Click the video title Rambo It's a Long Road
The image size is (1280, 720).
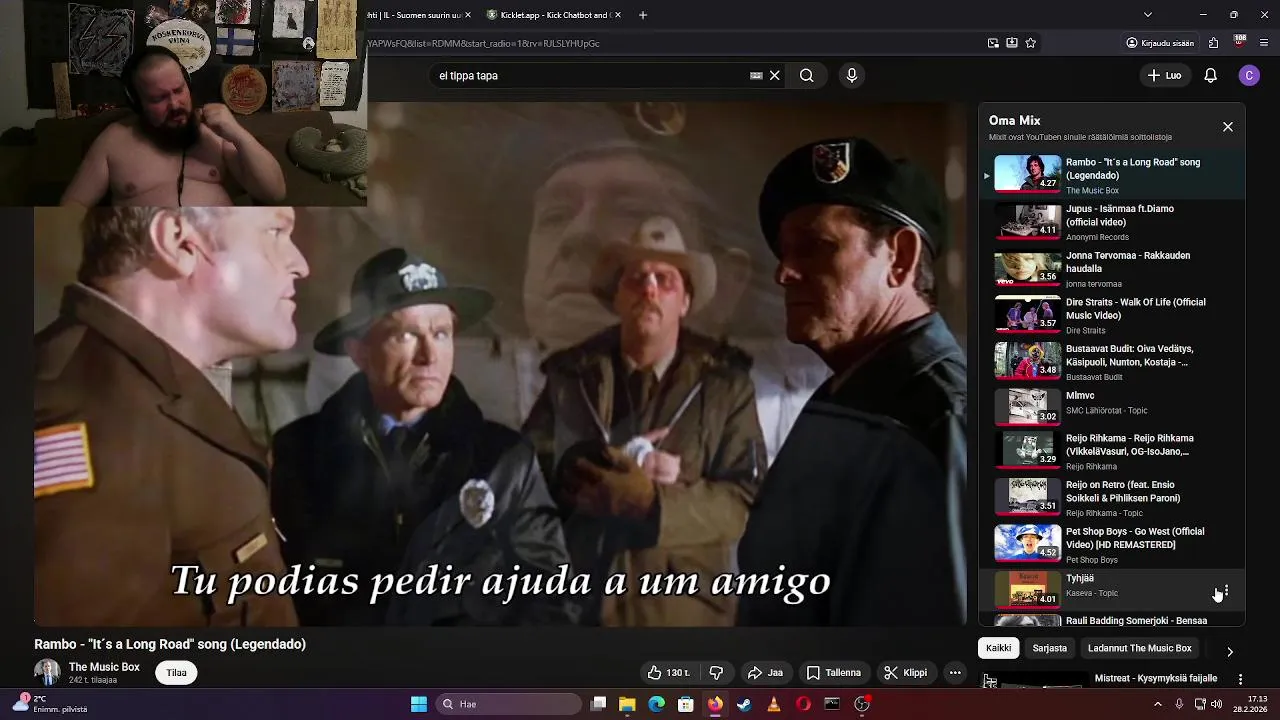(170, 644)
